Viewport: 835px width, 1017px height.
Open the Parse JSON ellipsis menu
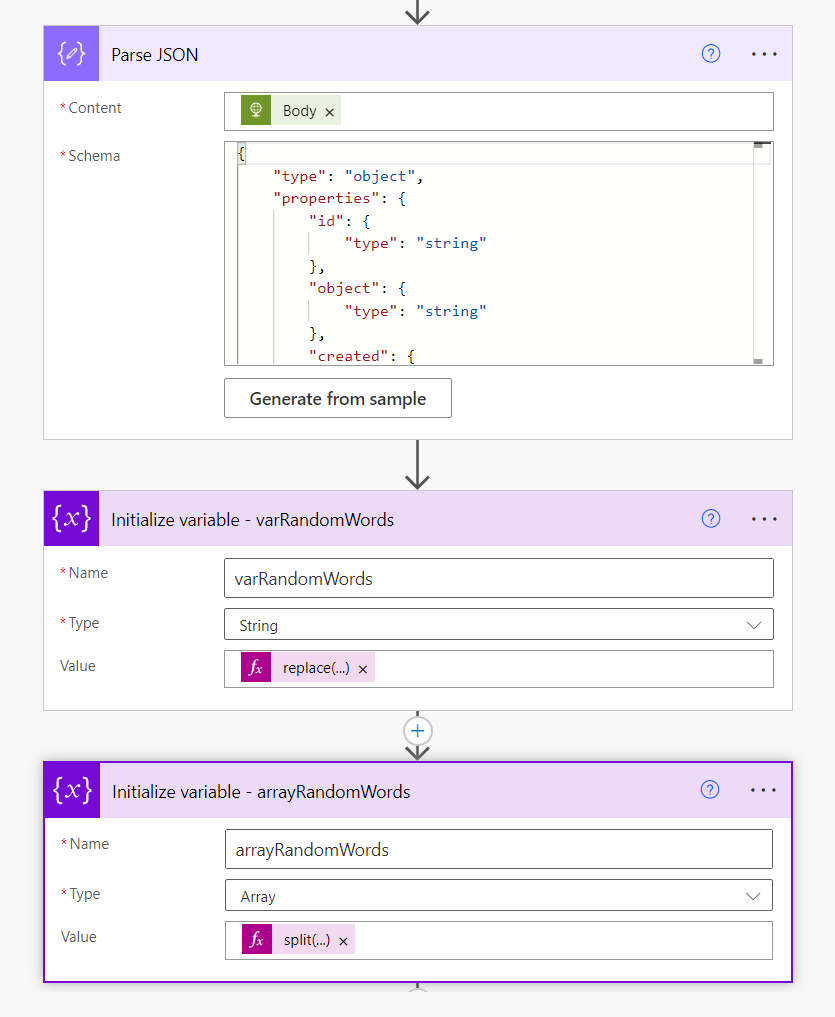click(x=764, y=54)
